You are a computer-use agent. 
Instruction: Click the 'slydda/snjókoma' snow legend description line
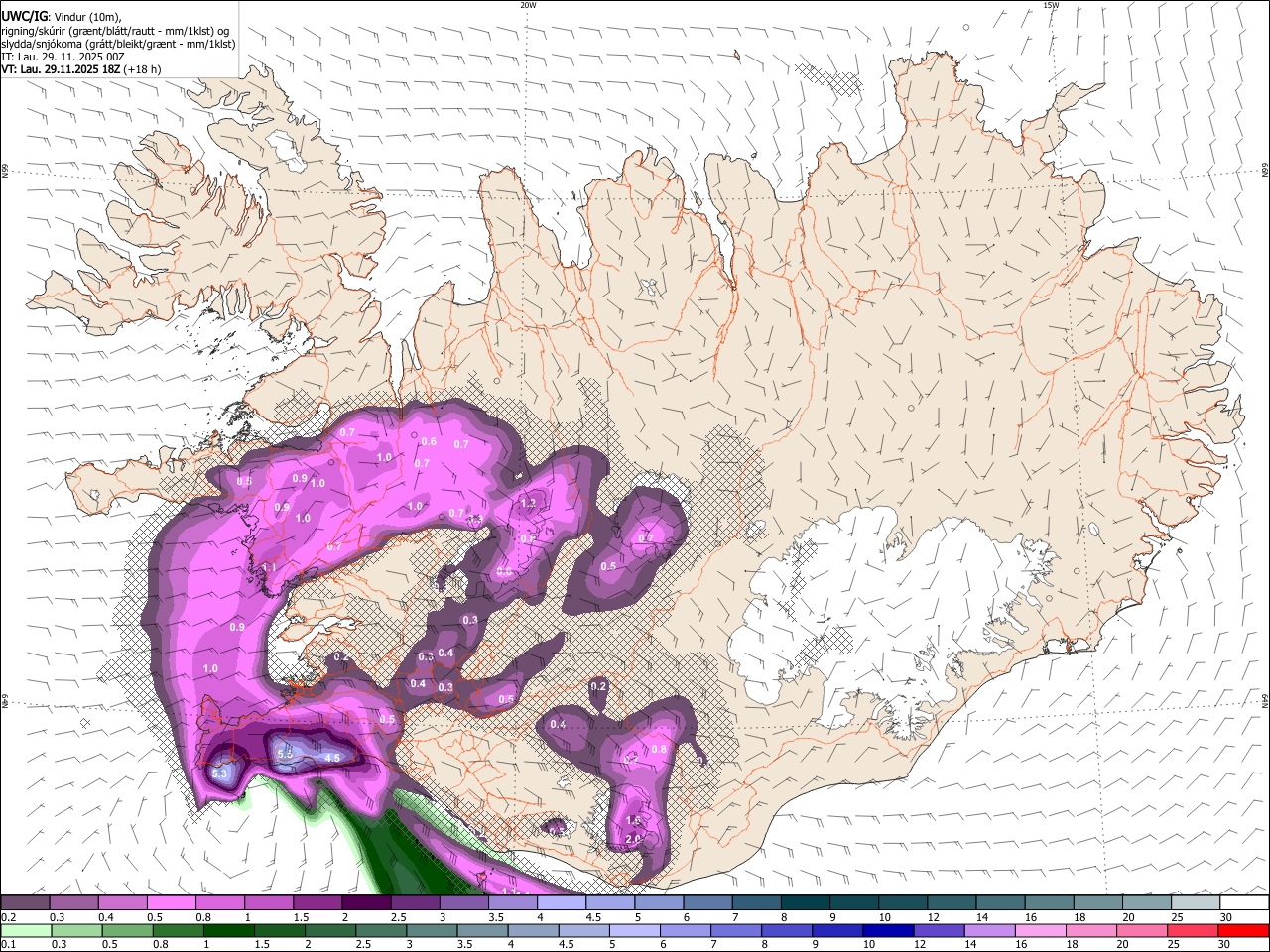click(x=118, y=44)
